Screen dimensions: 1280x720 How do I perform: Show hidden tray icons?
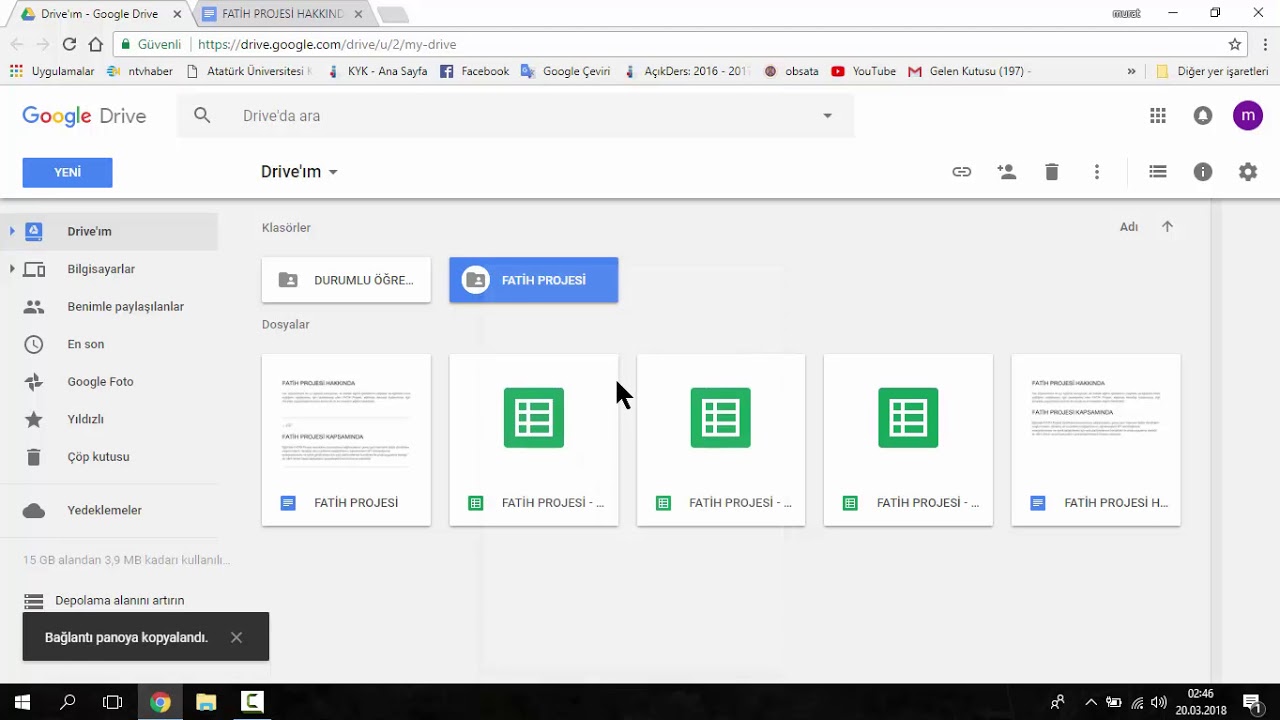pos(1091,702)
